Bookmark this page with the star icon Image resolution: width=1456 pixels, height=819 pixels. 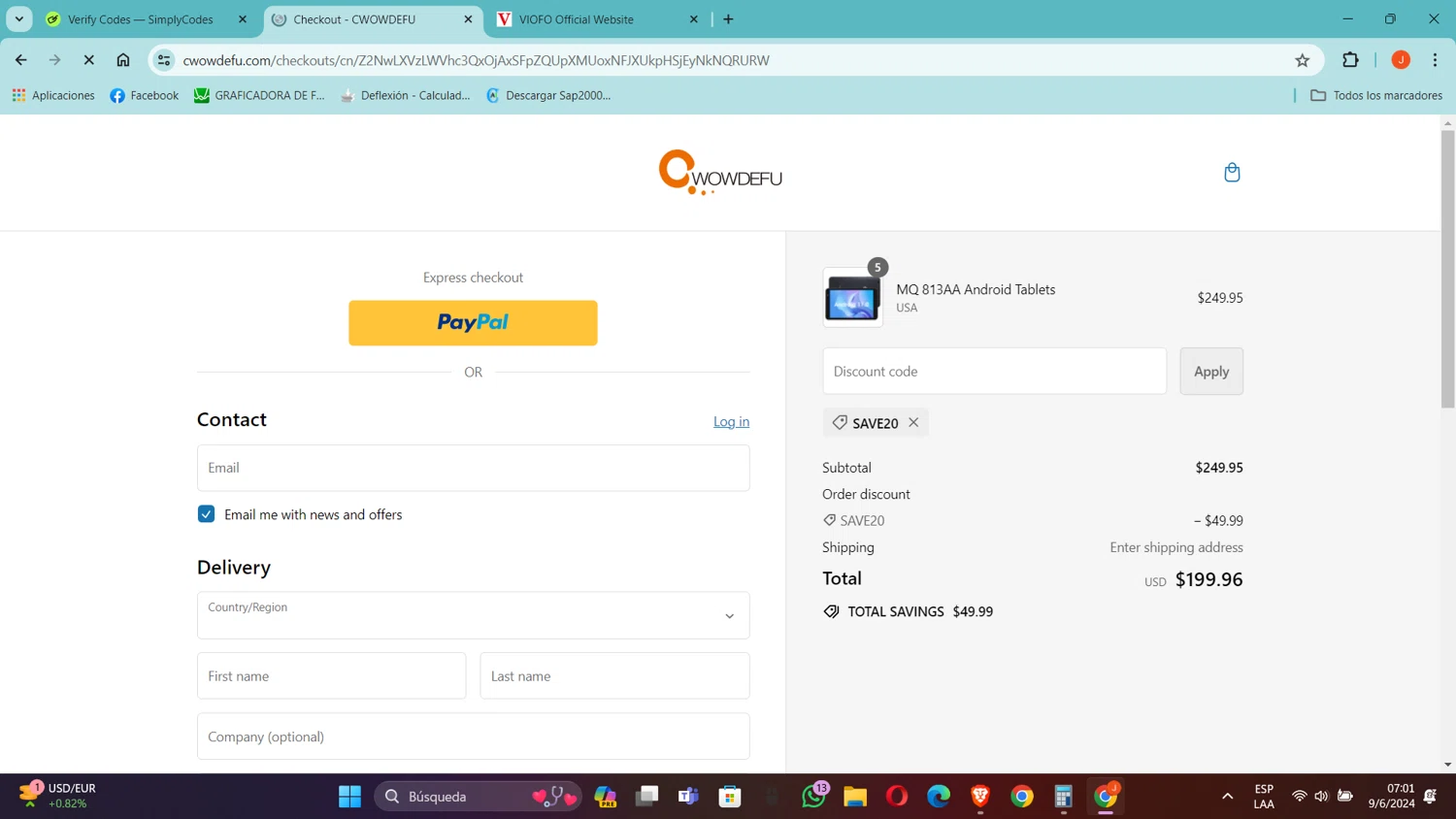(1303, 60)
